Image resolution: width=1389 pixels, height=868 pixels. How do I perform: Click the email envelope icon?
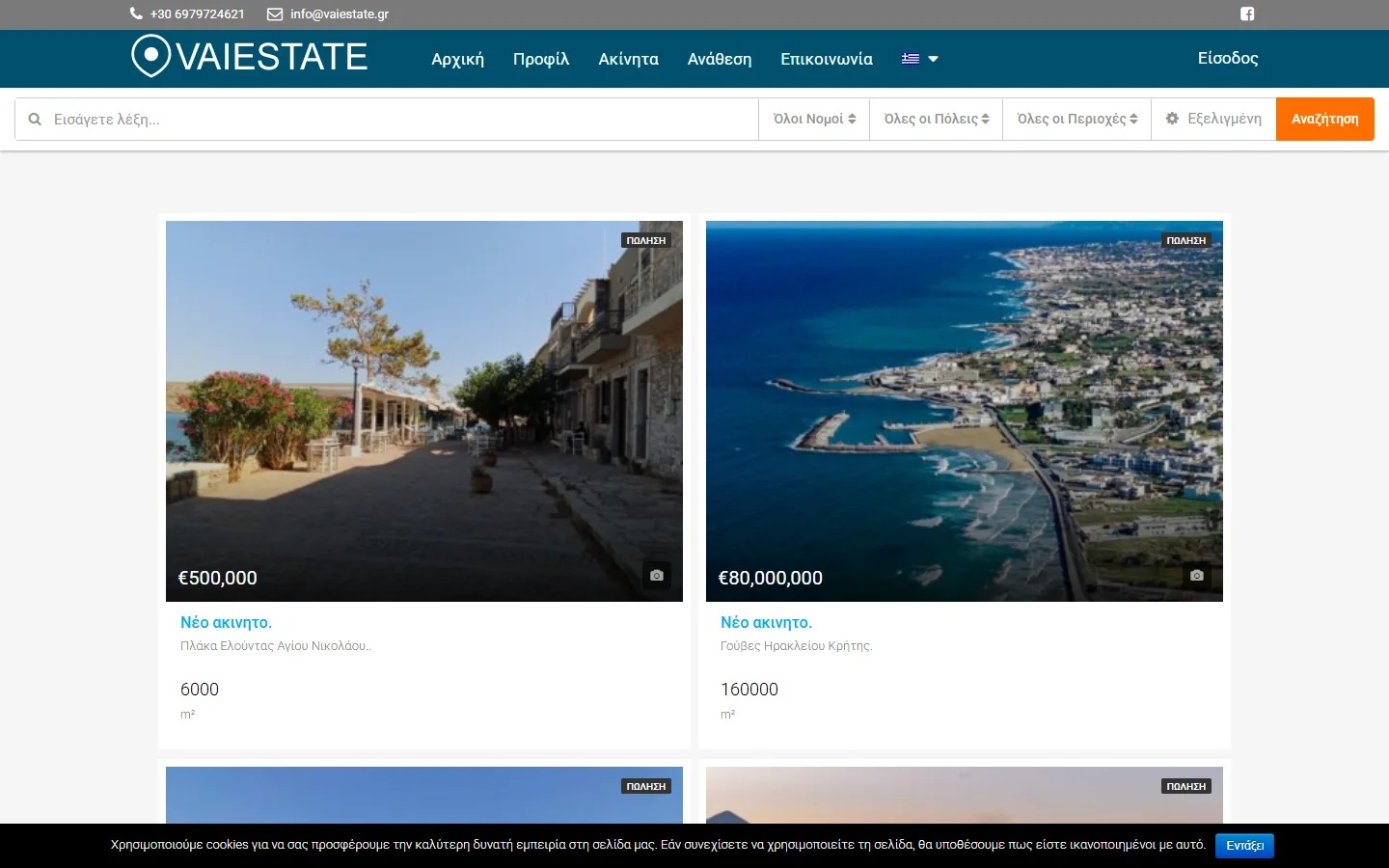275,14
